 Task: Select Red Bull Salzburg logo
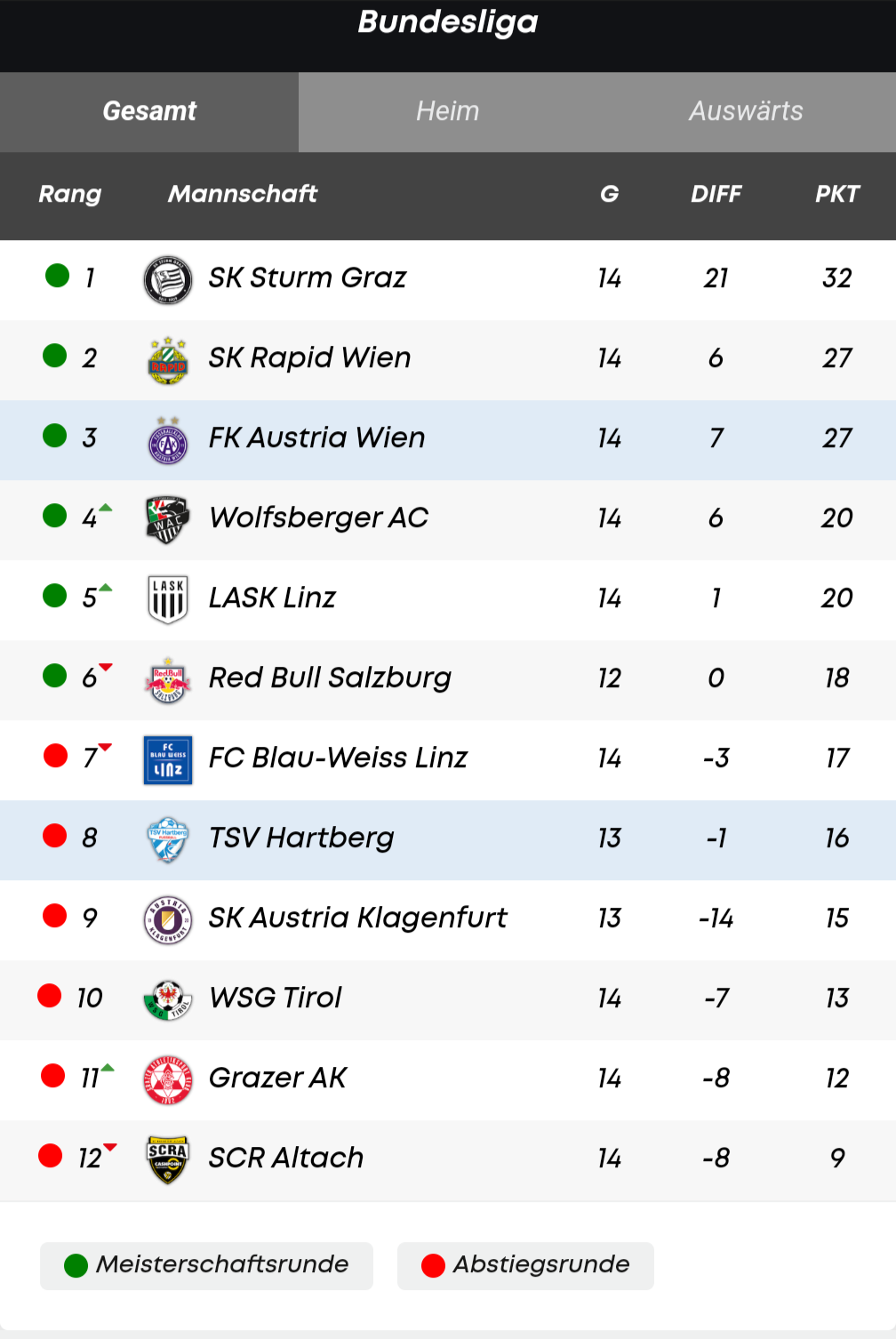point(168,680)
